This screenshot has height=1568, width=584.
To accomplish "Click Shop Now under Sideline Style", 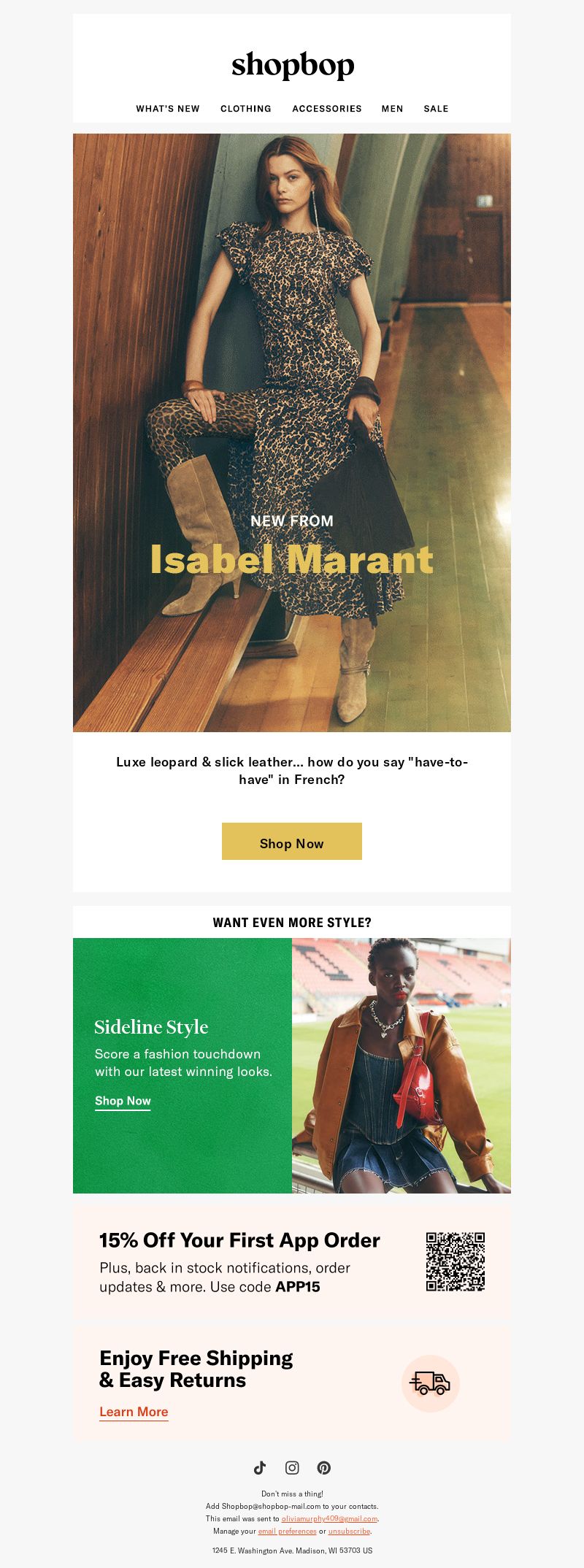I will click(x=123, y=1101).
